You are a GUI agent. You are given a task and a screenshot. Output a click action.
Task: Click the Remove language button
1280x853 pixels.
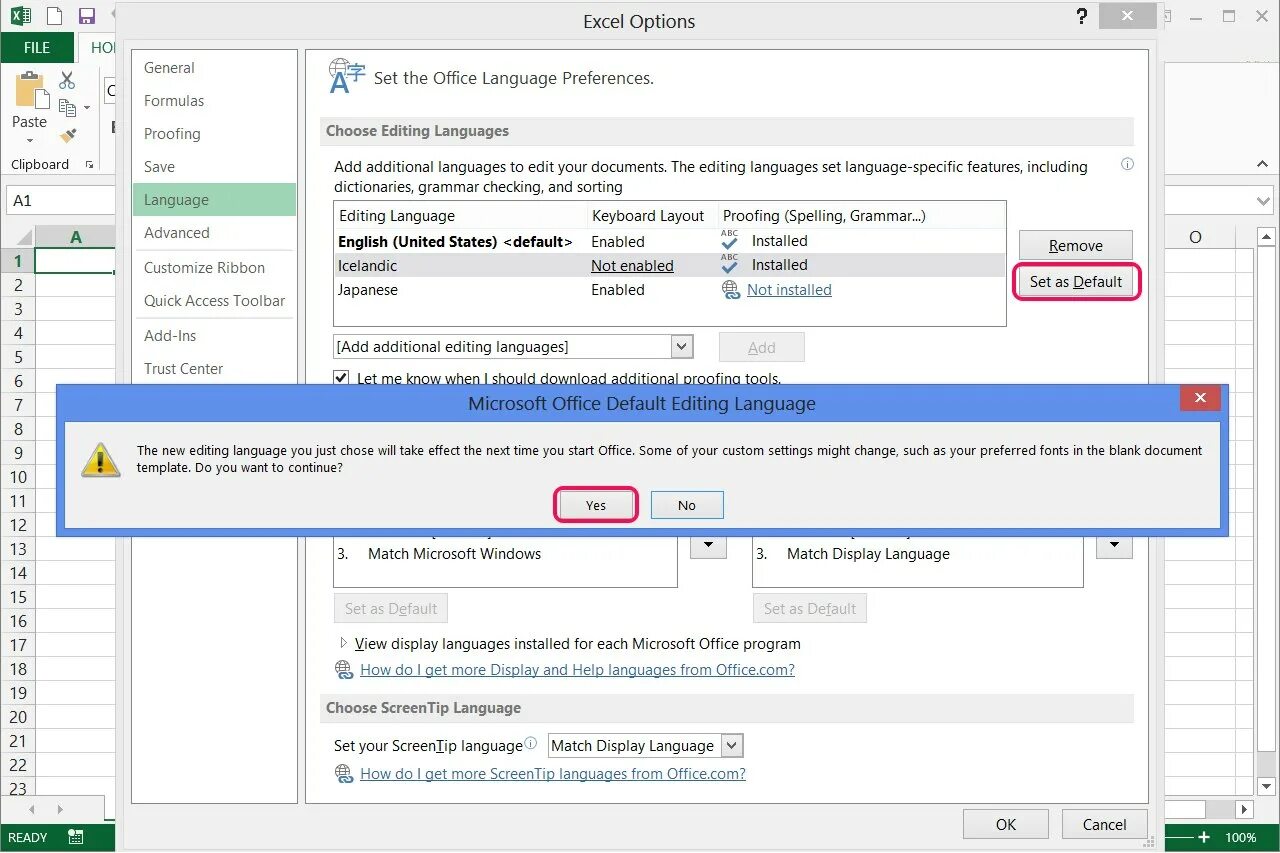1076,246
